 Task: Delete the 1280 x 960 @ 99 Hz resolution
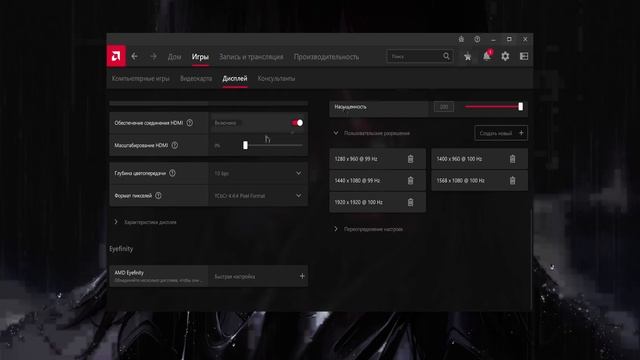(411, 159)
